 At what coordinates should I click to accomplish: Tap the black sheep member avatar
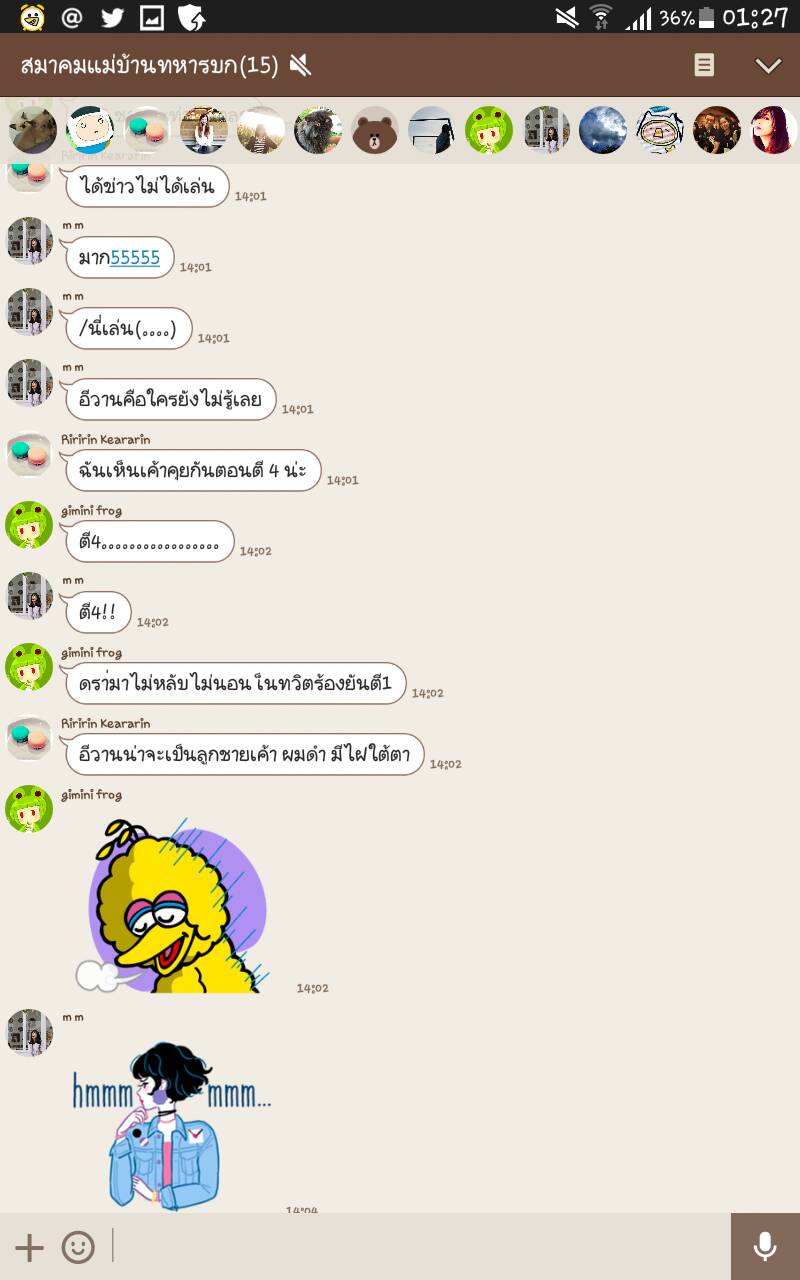[318, 130]
